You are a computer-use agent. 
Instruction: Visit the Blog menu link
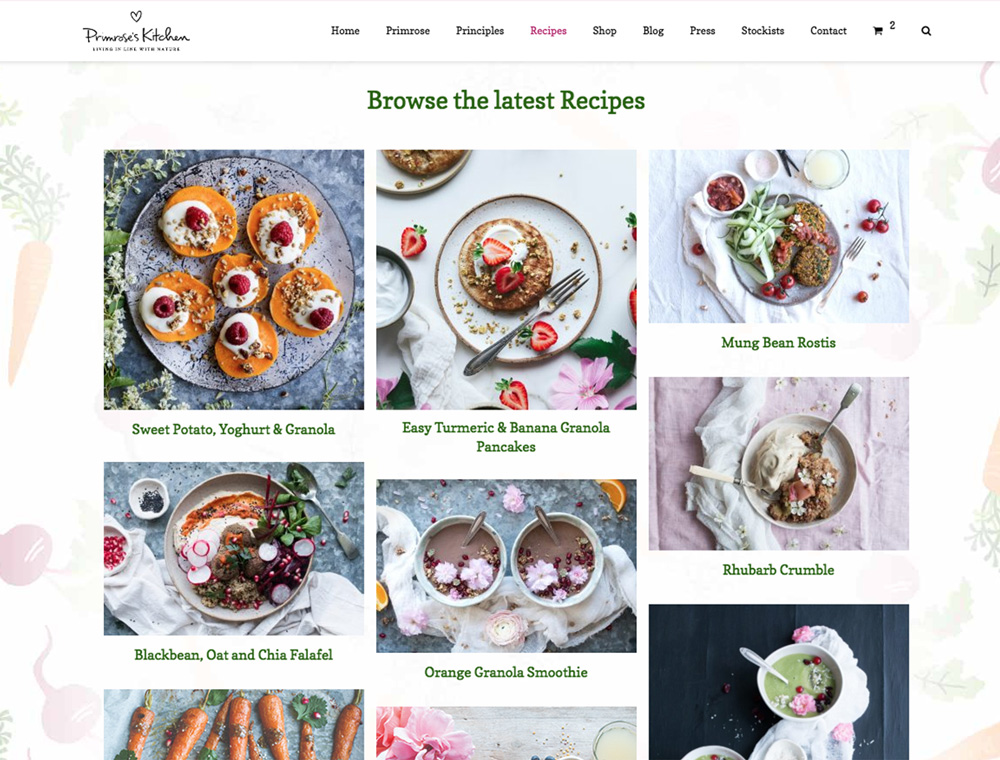tap(653, 31)
